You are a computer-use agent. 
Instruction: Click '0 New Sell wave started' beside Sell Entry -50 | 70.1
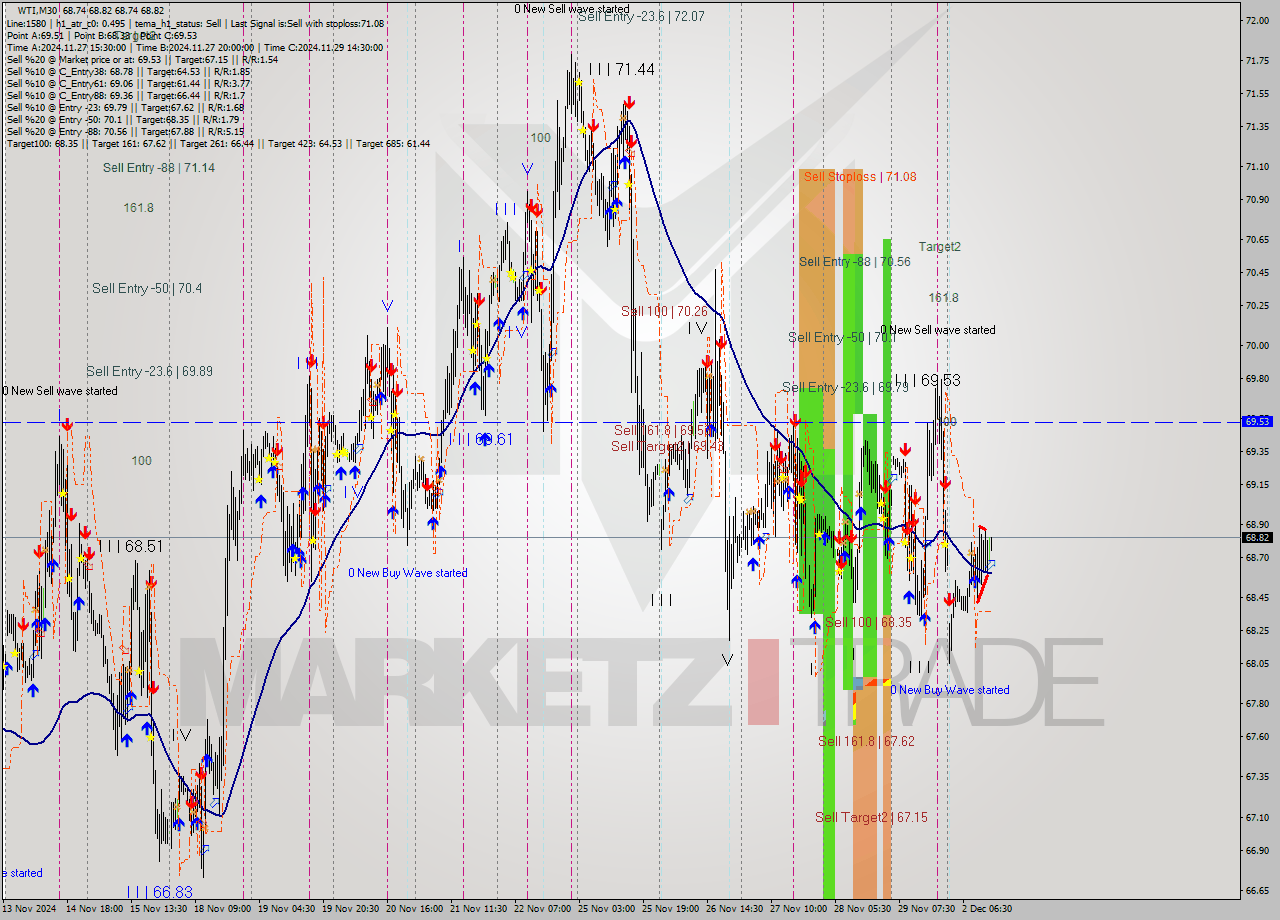[938, 330]
